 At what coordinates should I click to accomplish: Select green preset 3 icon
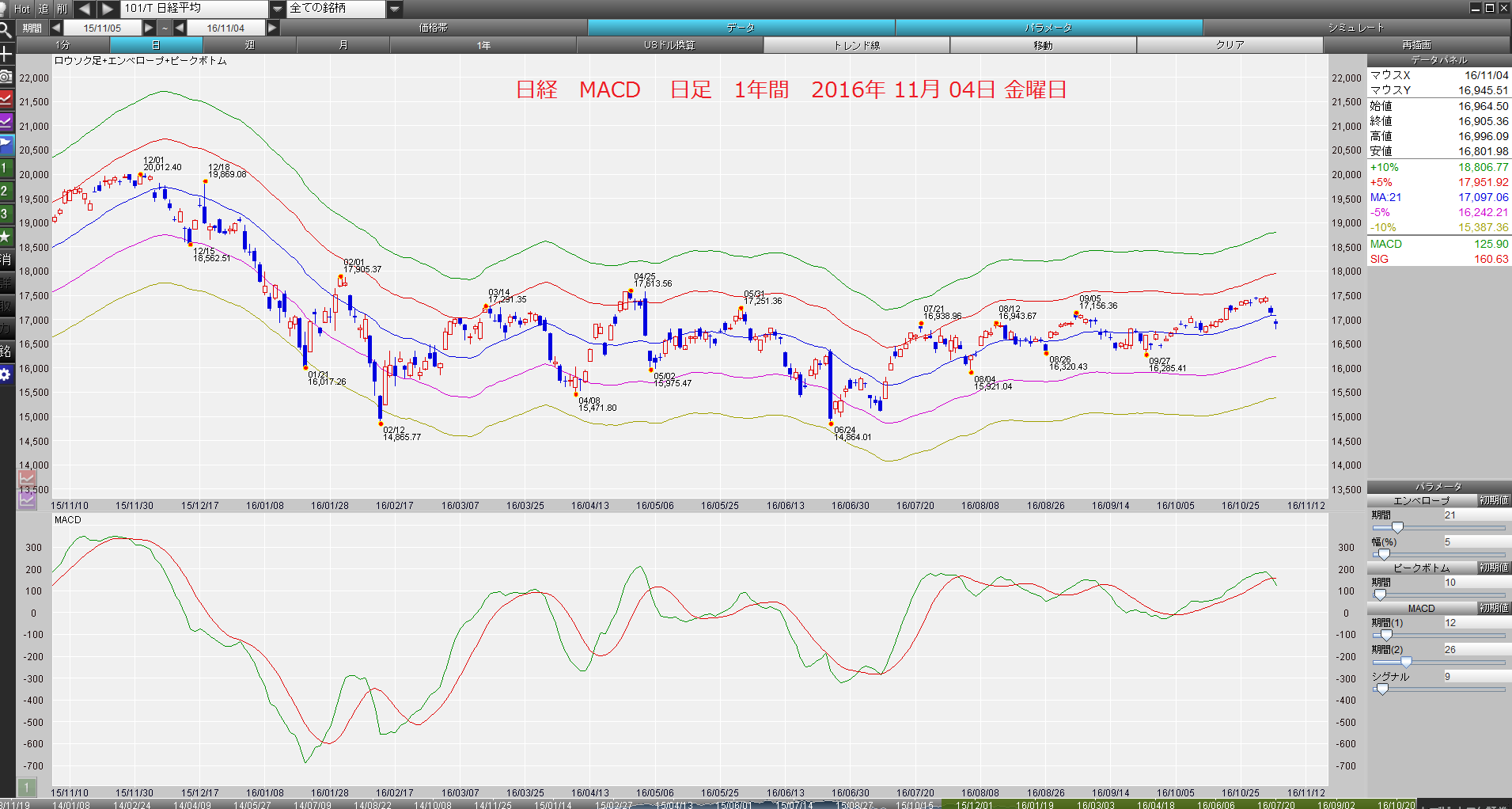point(6,214)
